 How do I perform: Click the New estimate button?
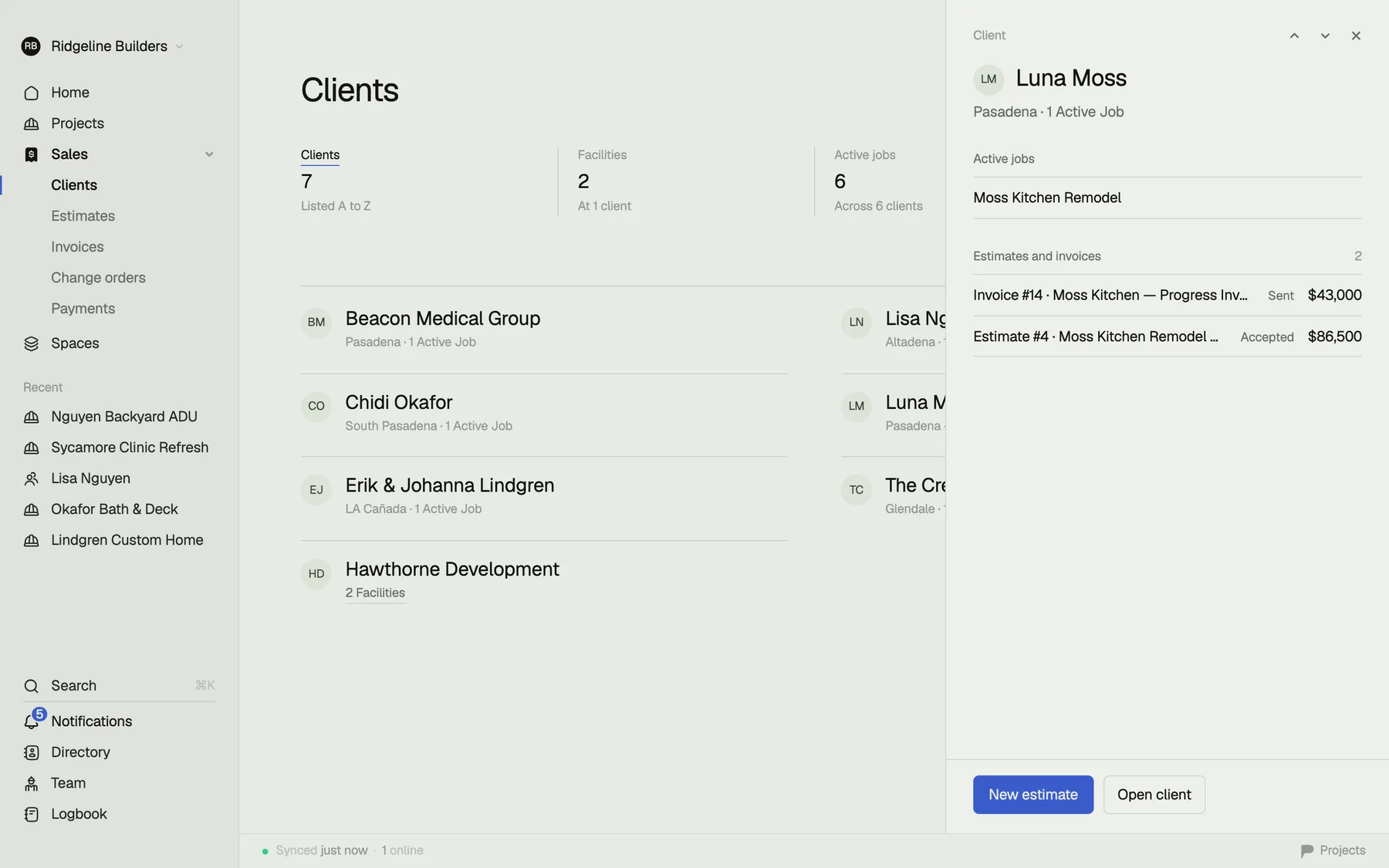point(1033,795)
